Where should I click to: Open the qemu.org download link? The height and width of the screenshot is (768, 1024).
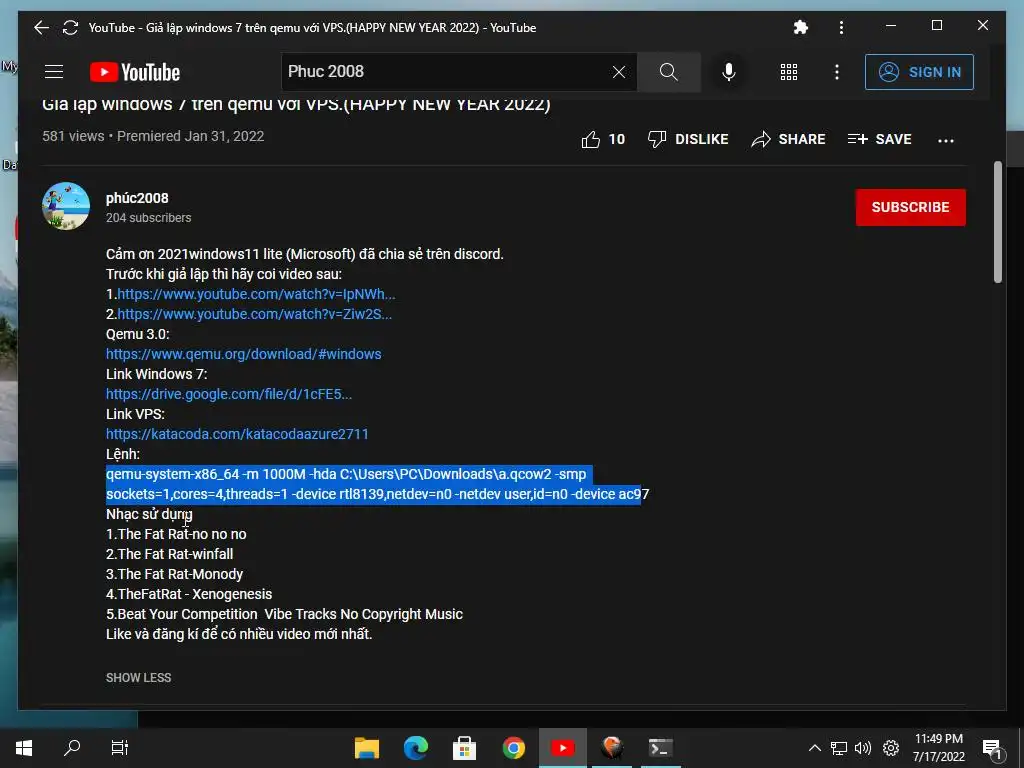pos(244,354)
